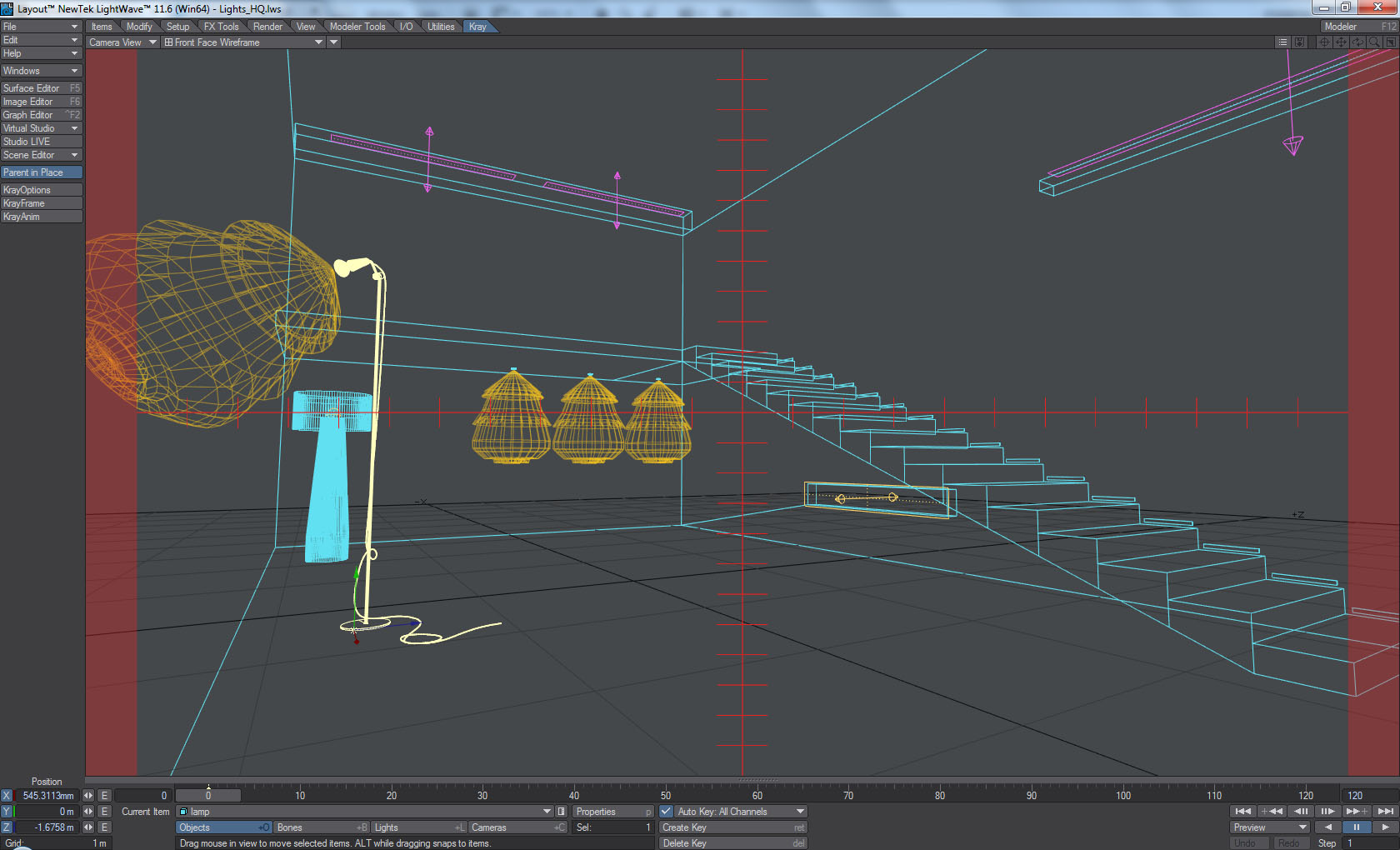Click the viewport Center view crosshair icon
The width and height of the screenshot is (1400, 850).
click(x=1324, y=42)
